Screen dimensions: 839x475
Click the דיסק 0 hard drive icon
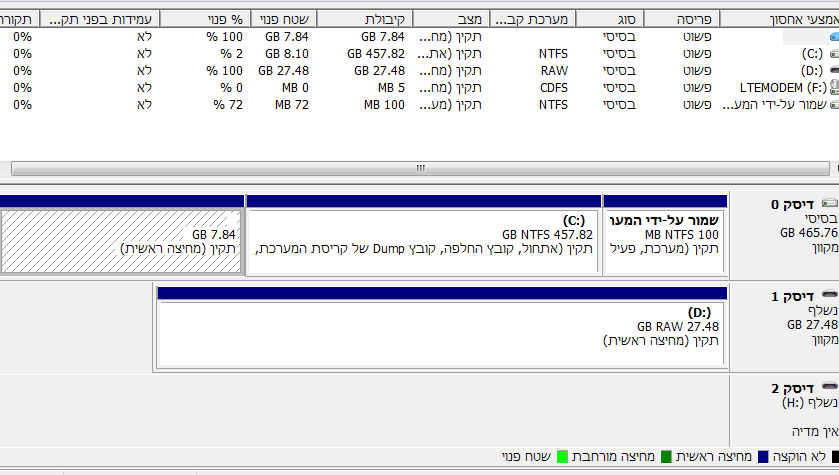[829, 203]
